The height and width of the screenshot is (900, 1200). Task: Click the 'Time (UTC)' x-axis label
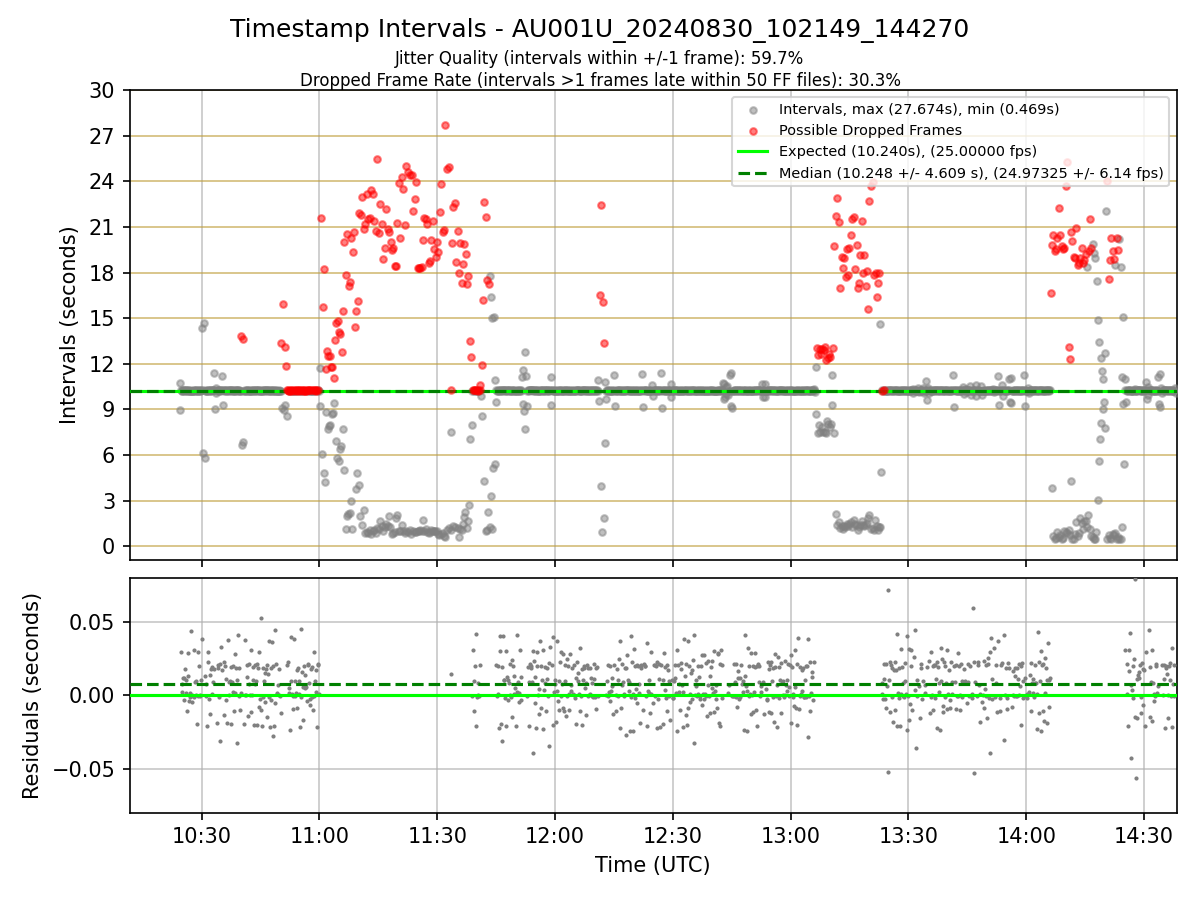[x=652, y=865]
